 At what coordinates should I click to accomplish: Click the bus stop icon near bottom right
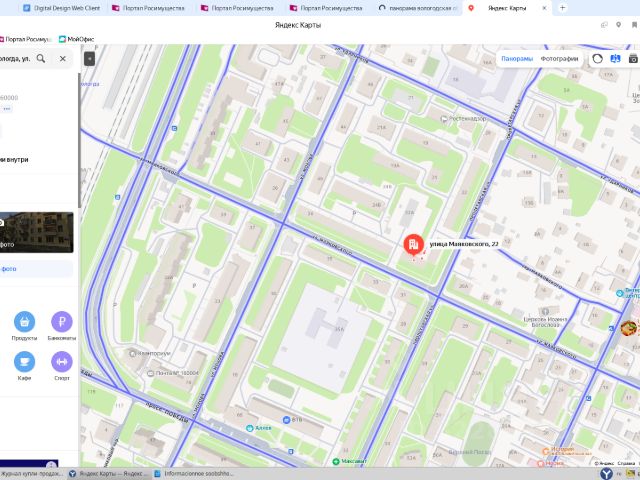click(588, 398)
